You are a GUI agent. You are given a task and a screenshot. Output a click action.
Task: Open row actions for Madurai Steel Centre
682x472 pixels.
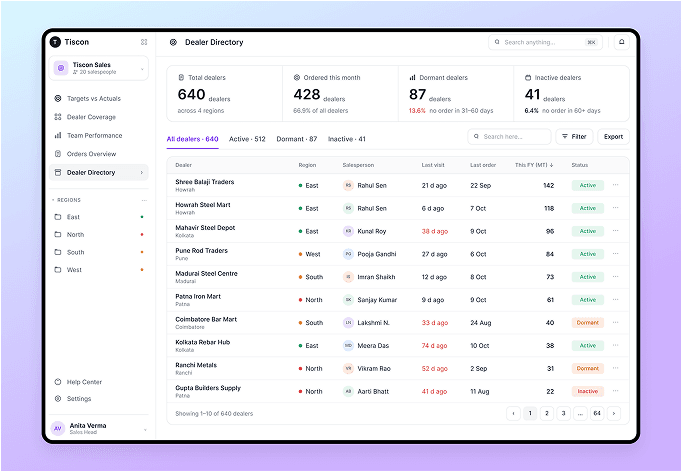tap(615, 277)
